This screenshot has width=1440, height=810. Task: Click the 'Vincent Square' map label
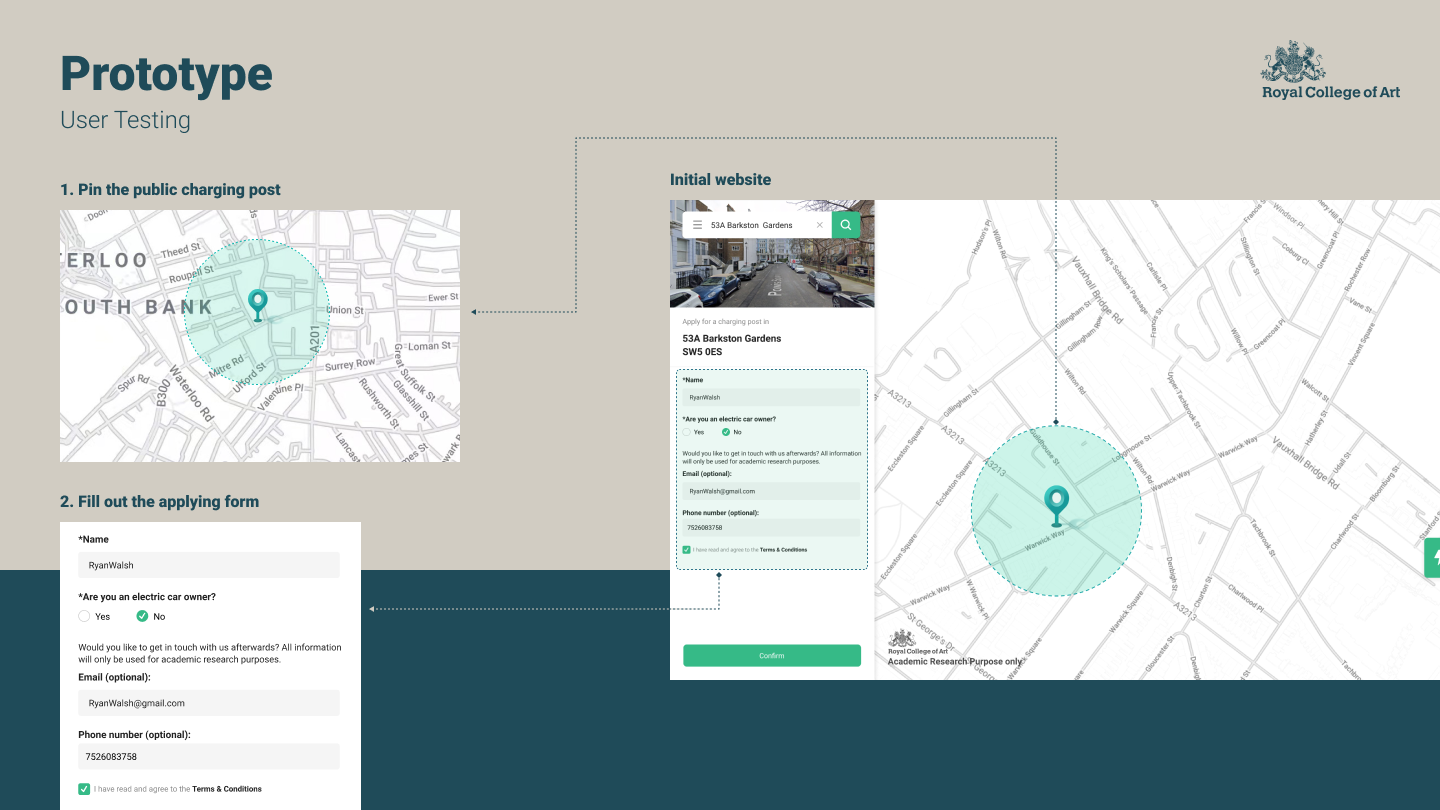[1362, 346]
